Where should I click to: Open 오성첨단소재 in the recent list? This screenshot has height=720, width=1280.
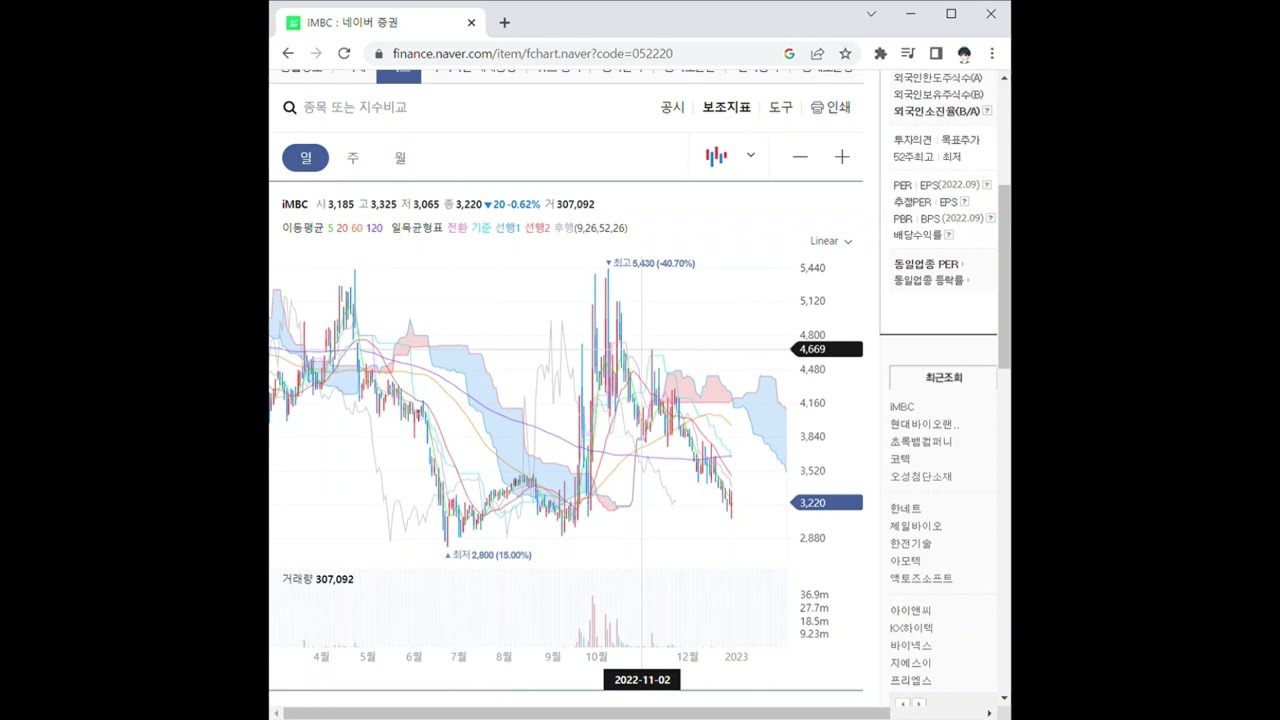pyautogui.click(x=921, y=476)
